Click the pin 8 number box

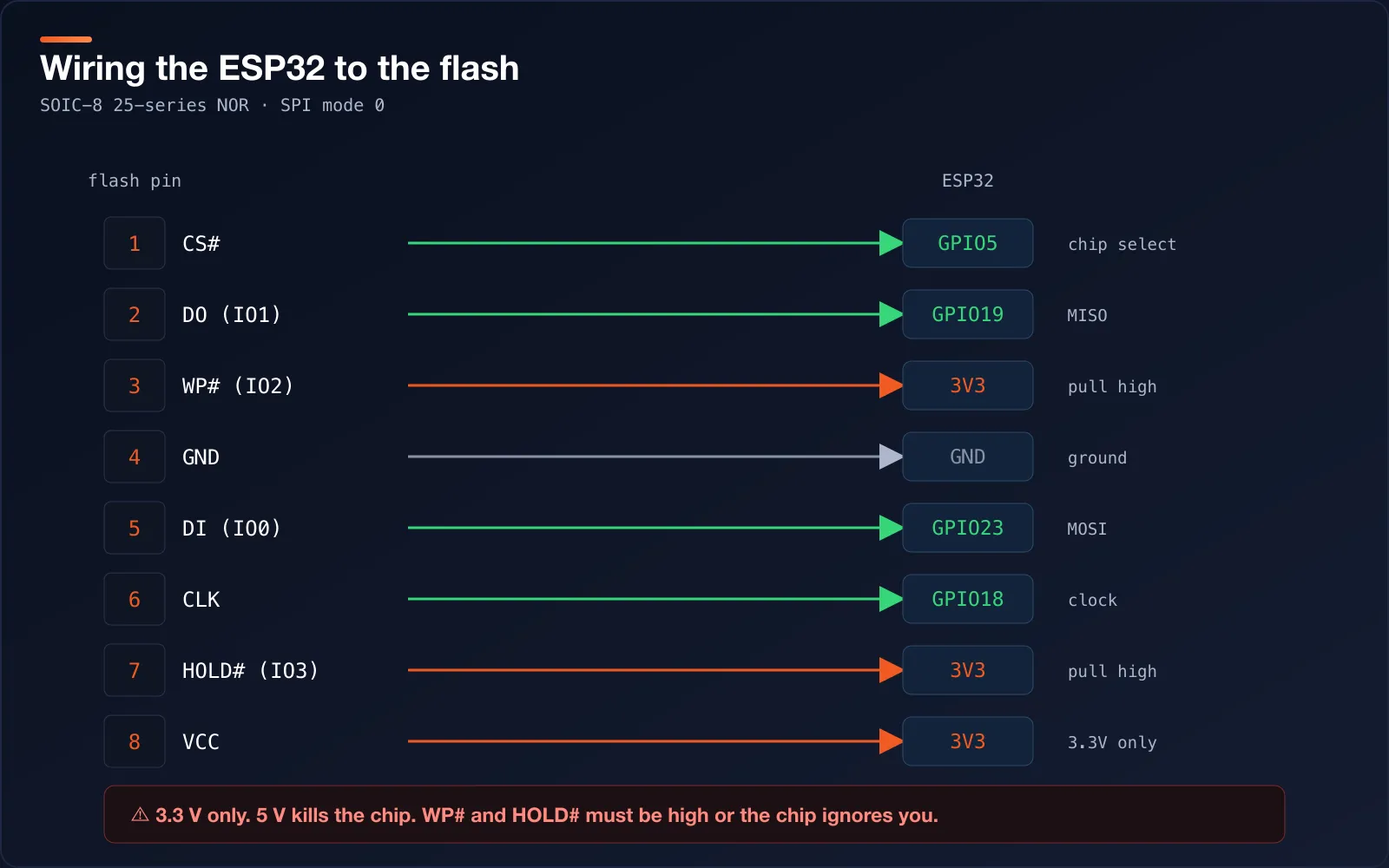pyautogui.click(x=135, y=741)
